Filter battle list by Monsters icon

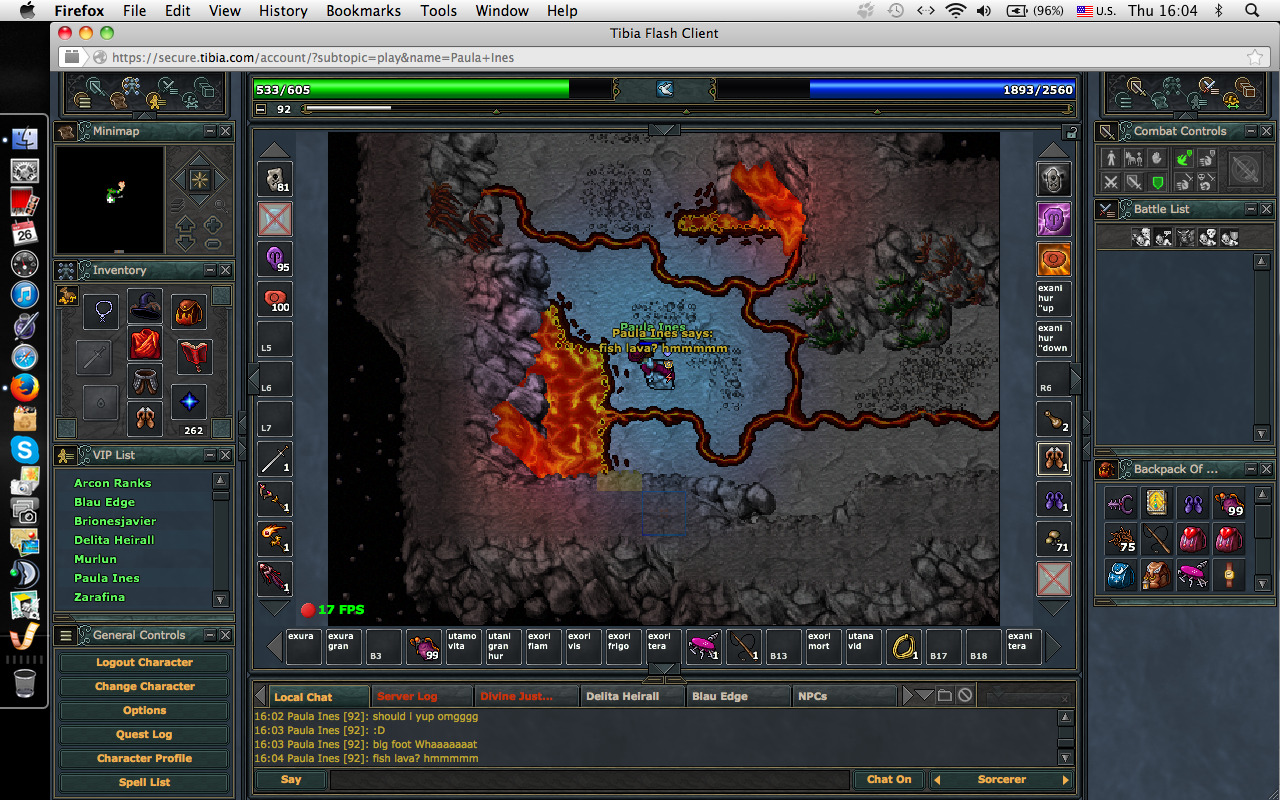click(1185, 237)
